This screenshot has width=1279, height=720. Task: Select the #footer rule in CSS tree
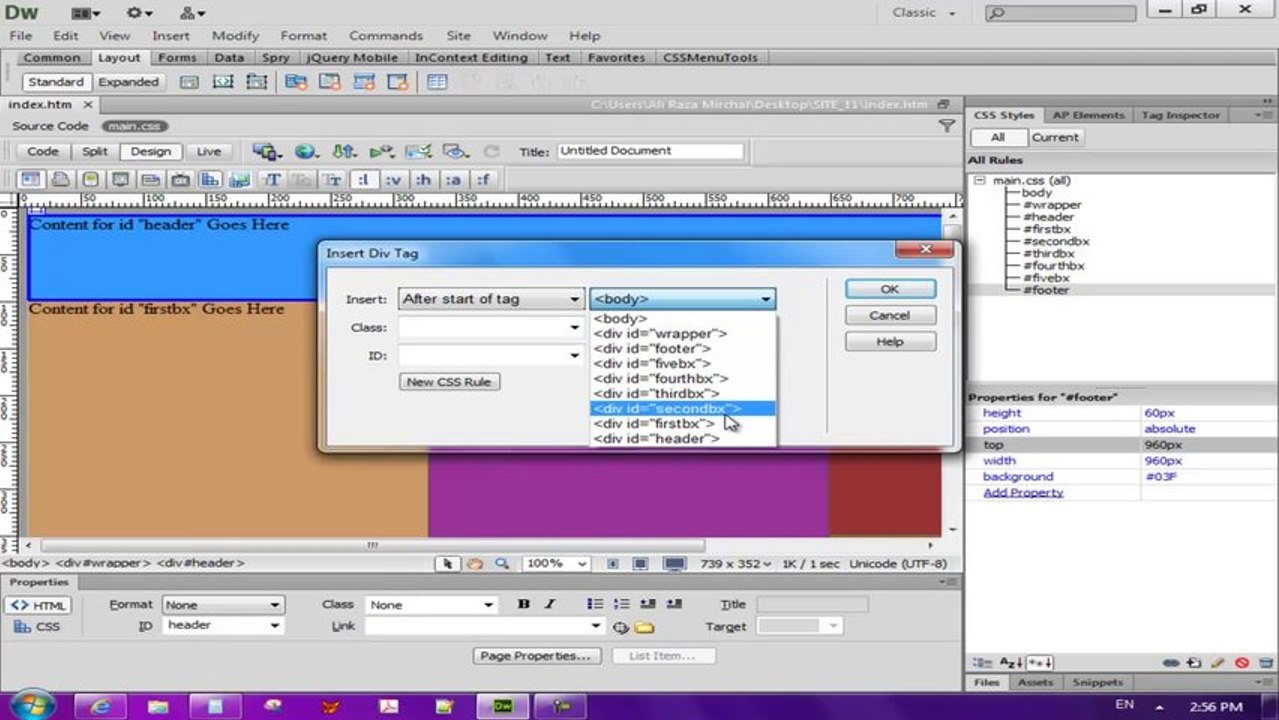(x=1046, y=290)
